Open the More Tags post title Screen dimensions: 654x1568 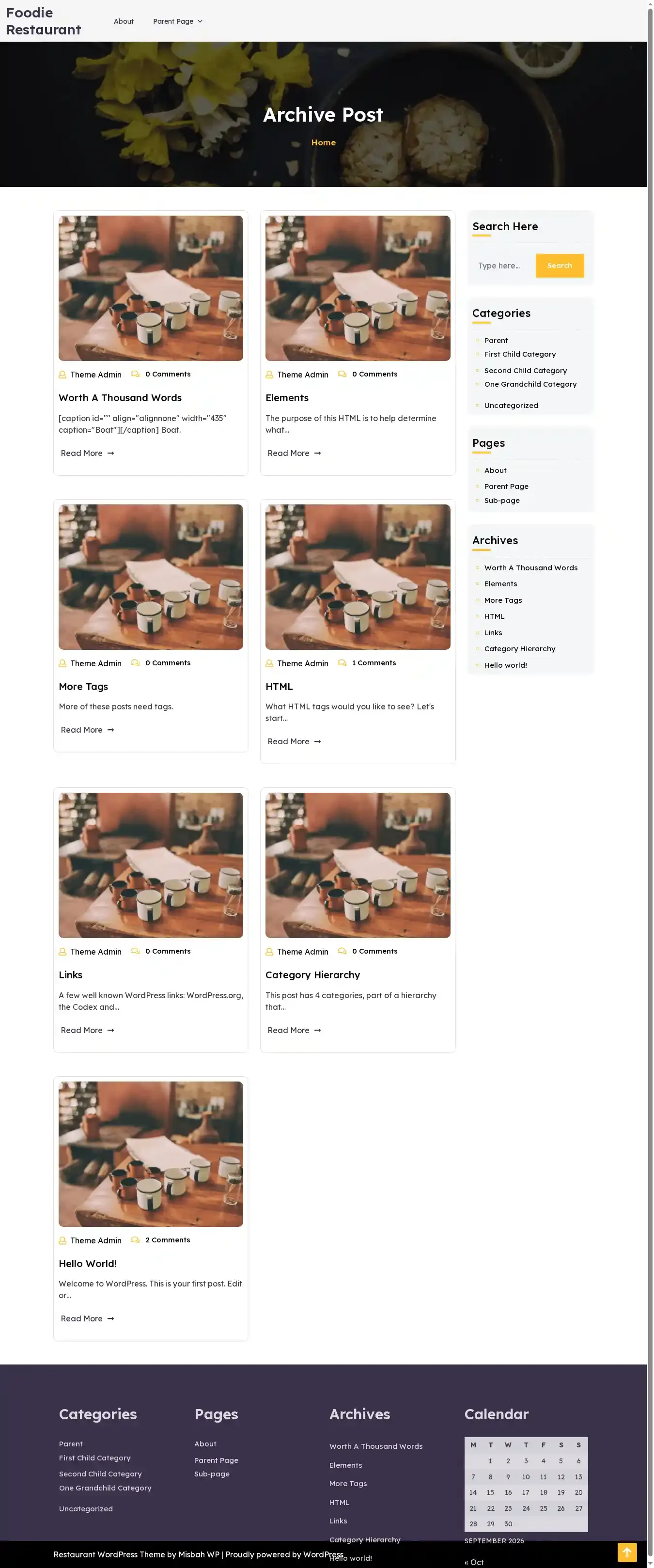click(83, 686)
